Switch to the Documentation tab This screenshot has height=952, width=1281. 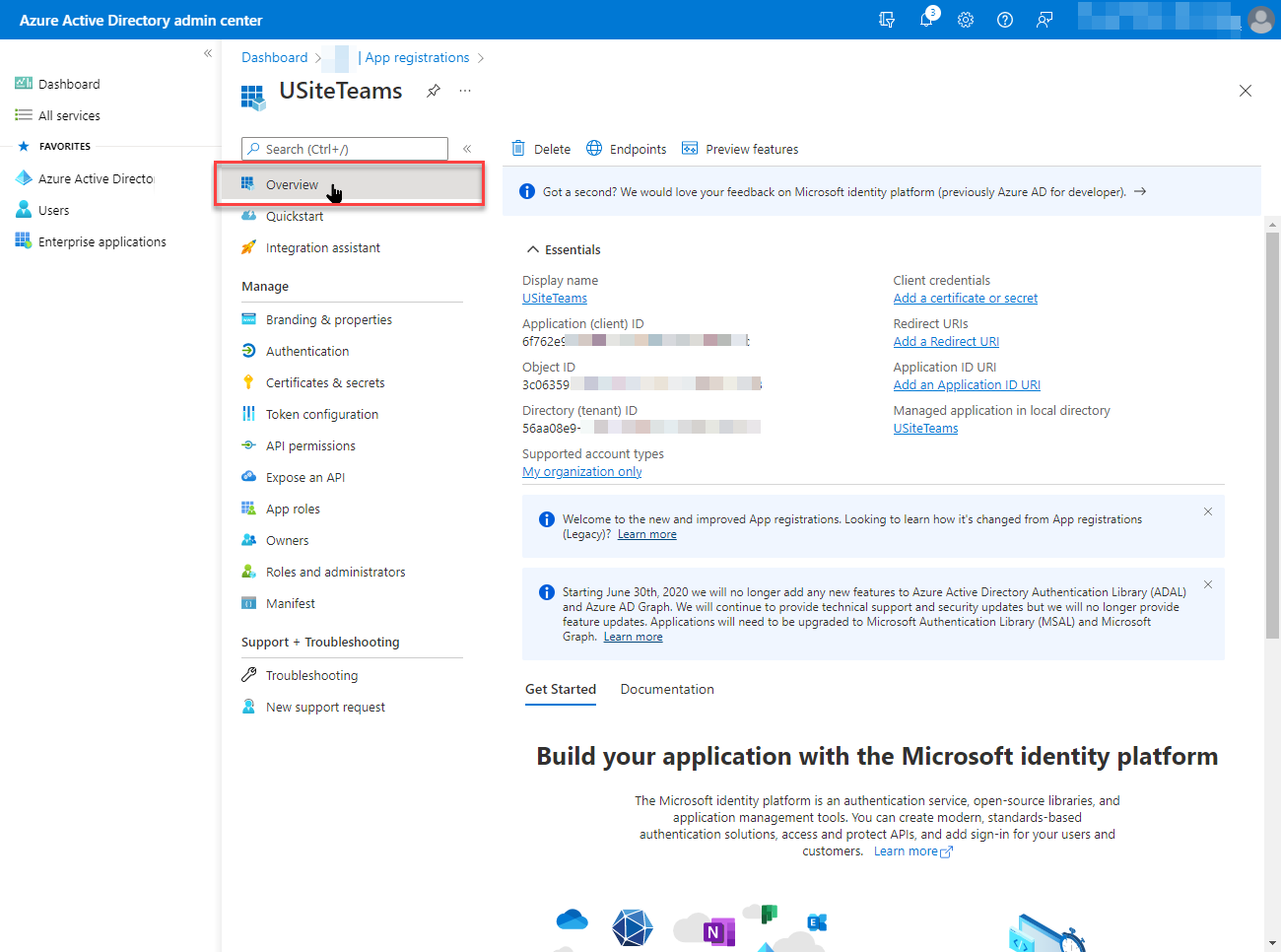(667, 689)
